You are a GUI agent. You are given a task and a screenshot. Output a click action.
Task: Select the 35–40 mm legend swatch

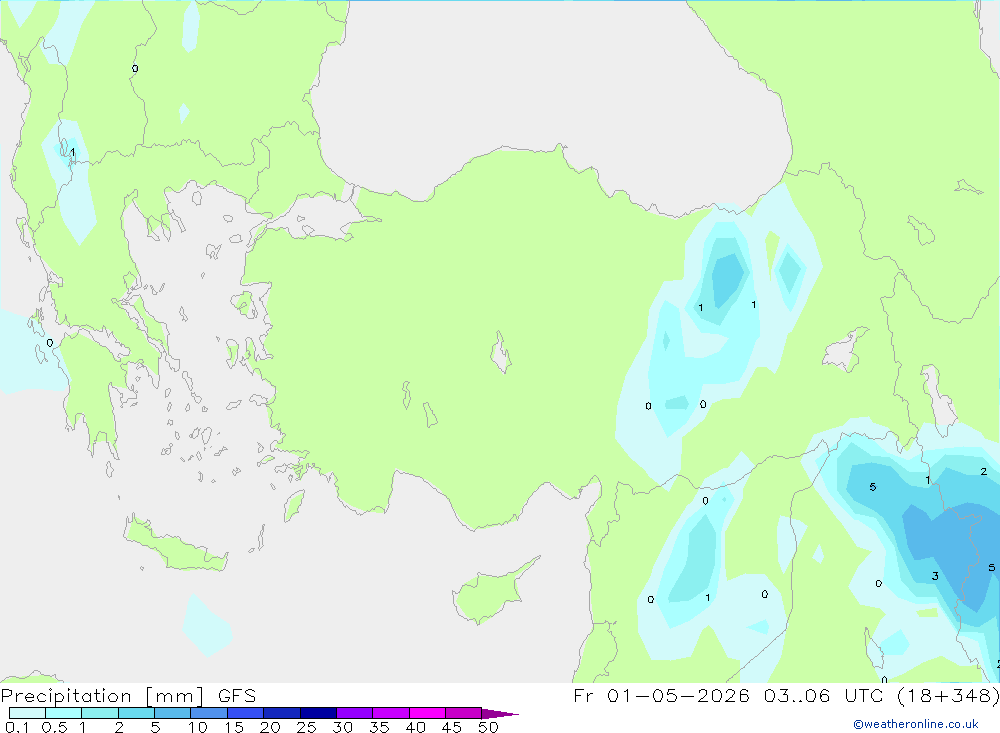[x=390, y=713]
